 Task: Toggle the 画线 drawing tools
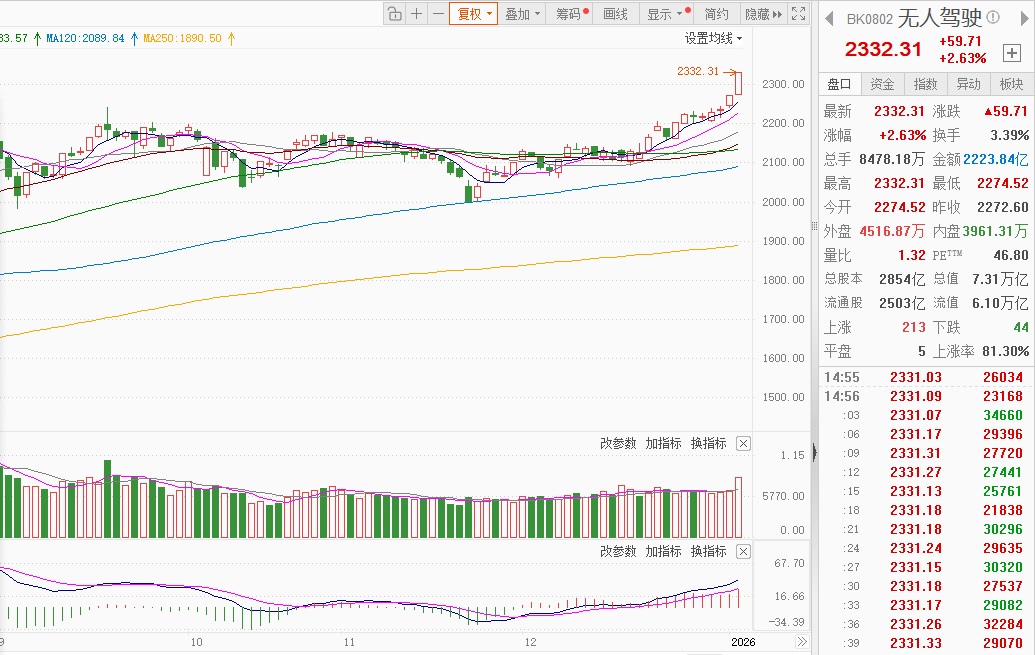point(616,14)
